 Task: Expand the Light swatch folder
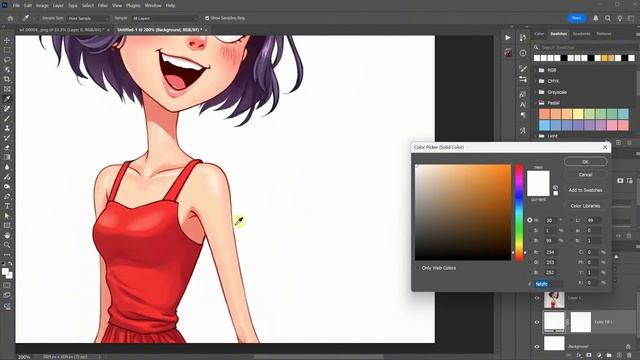[536, 136]
